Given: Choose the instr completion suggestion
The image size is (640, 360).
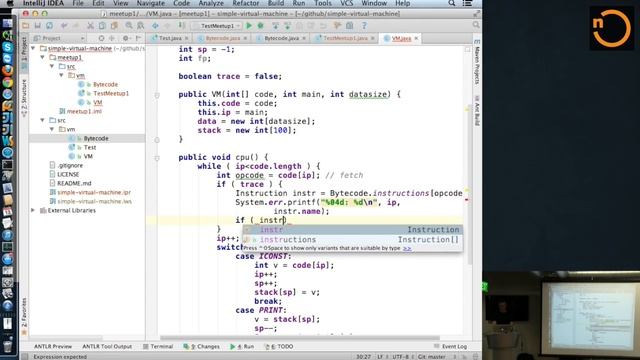Looking at the screenshot, I should (x=353, y=230).
